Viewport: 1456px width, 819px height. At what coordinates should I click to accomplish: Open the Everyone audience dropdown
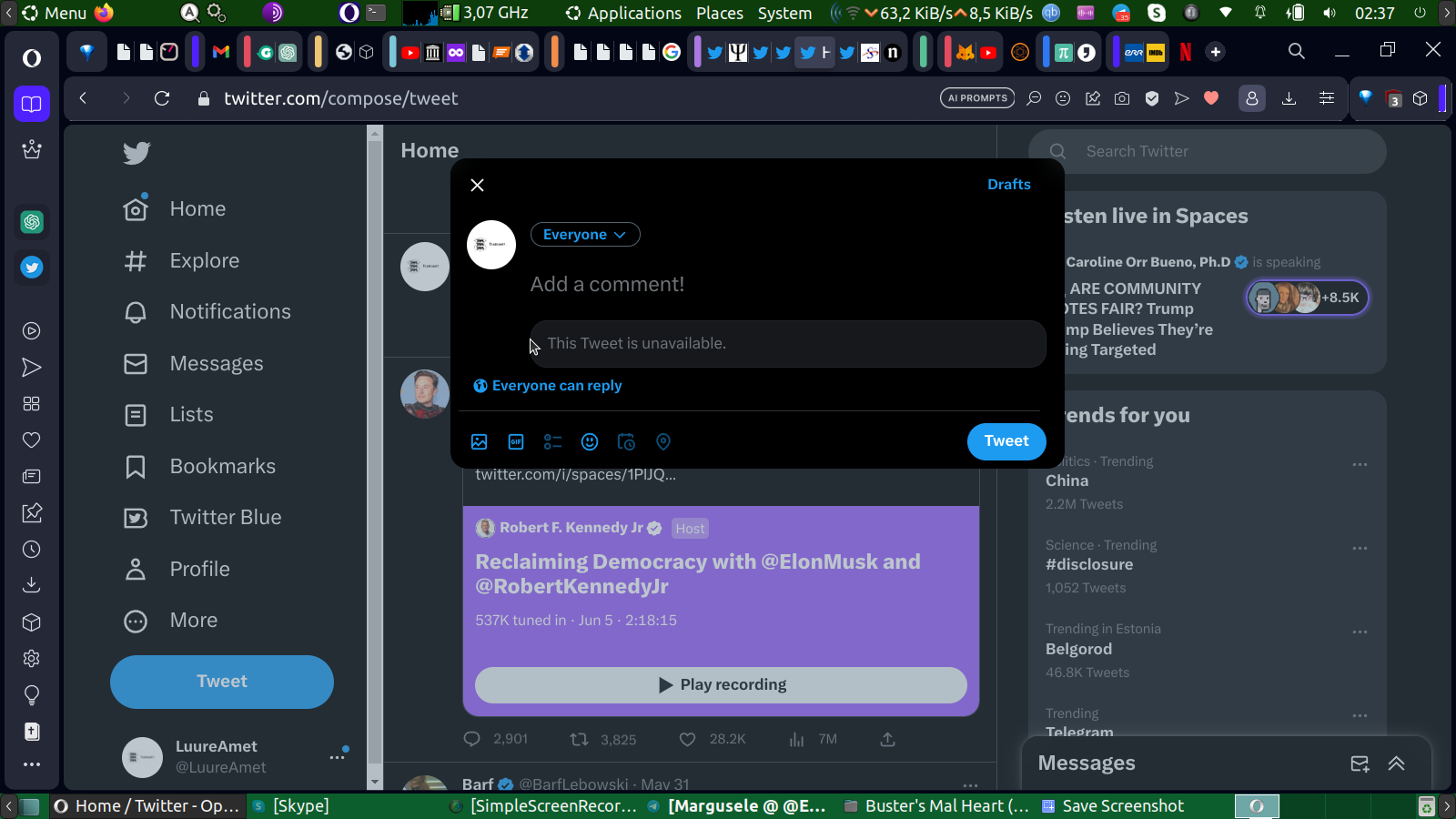click(585, 235)
